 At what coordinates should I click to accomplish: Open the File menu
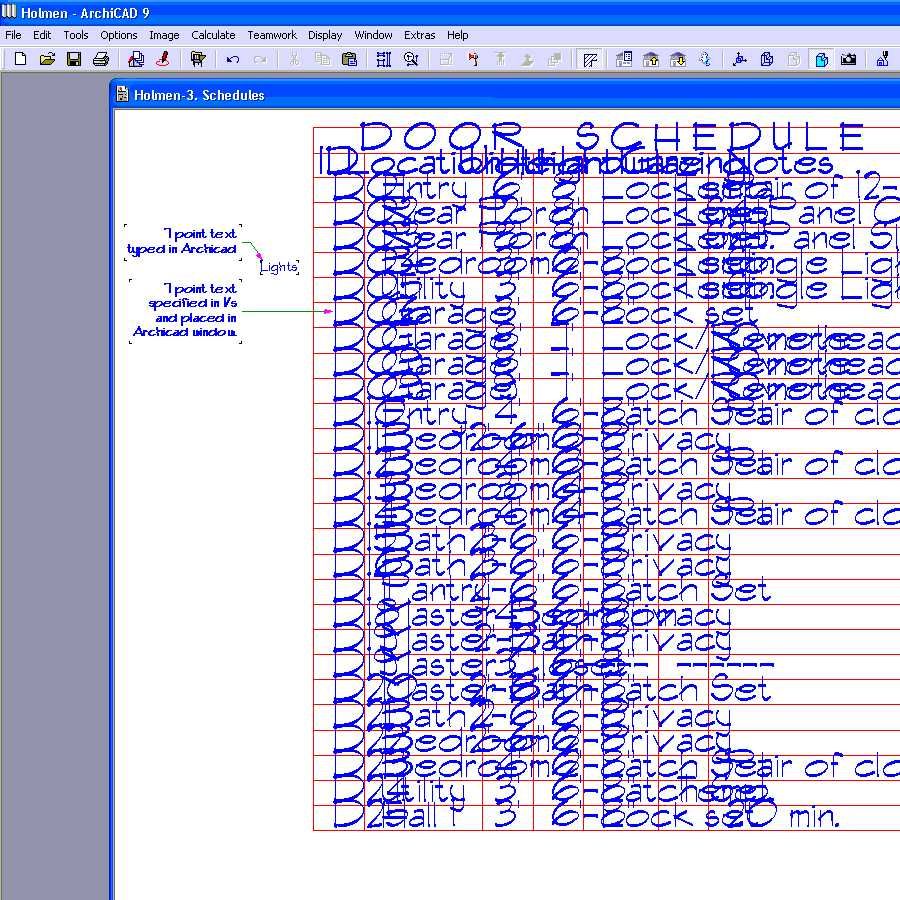click(13, 35)
